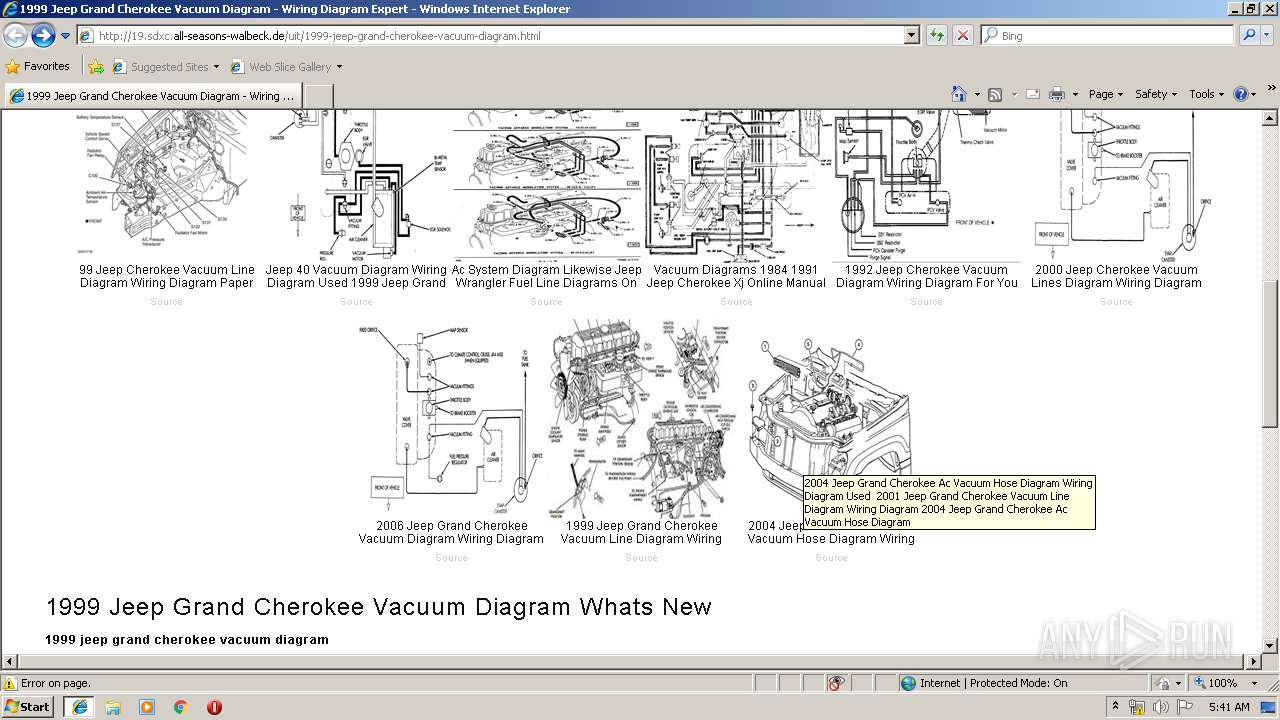This screenshot has width=1280, height=720.
Task: Click Source under 2006 Jeep Grand Cherokee
Action: (451, 558)
